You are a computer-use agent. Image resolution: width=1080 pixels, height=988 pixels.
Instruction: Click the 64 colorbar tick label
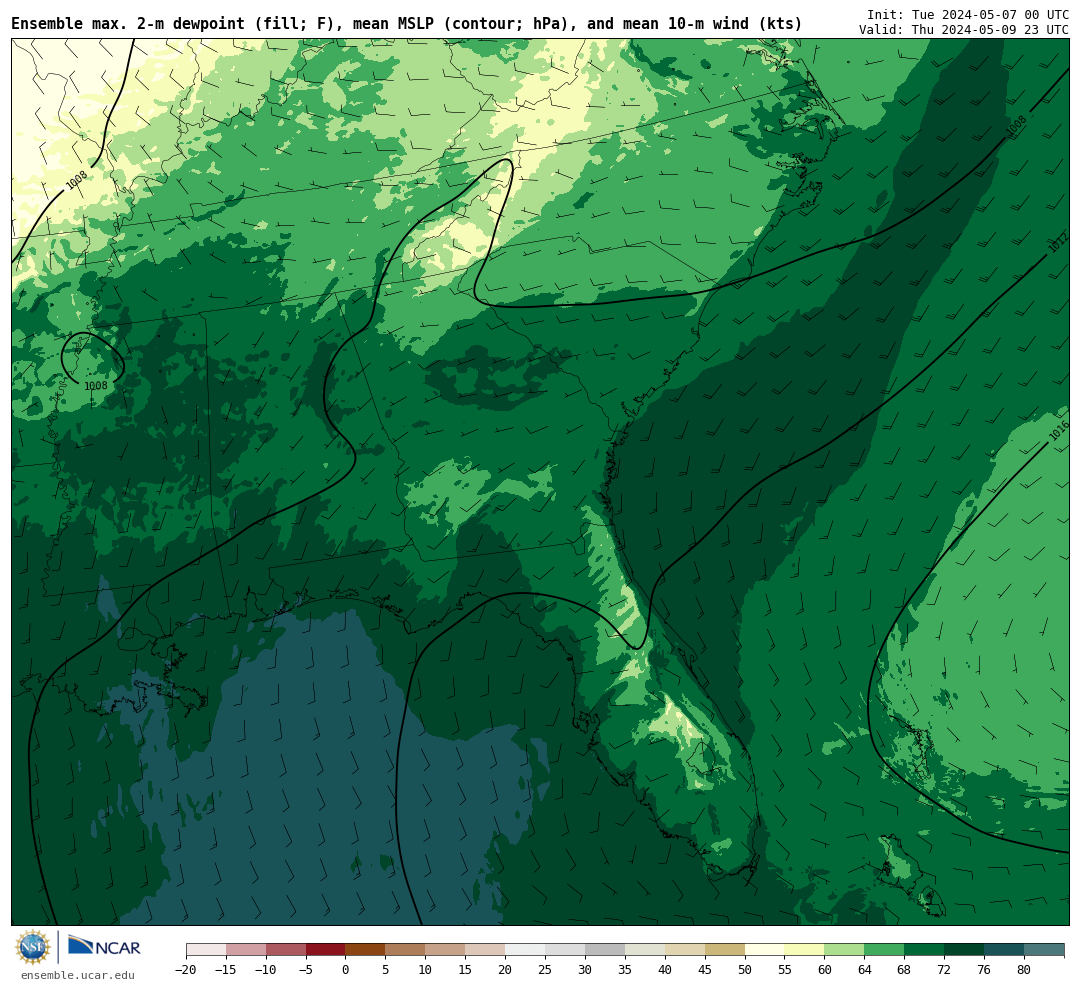pos(864,969)
